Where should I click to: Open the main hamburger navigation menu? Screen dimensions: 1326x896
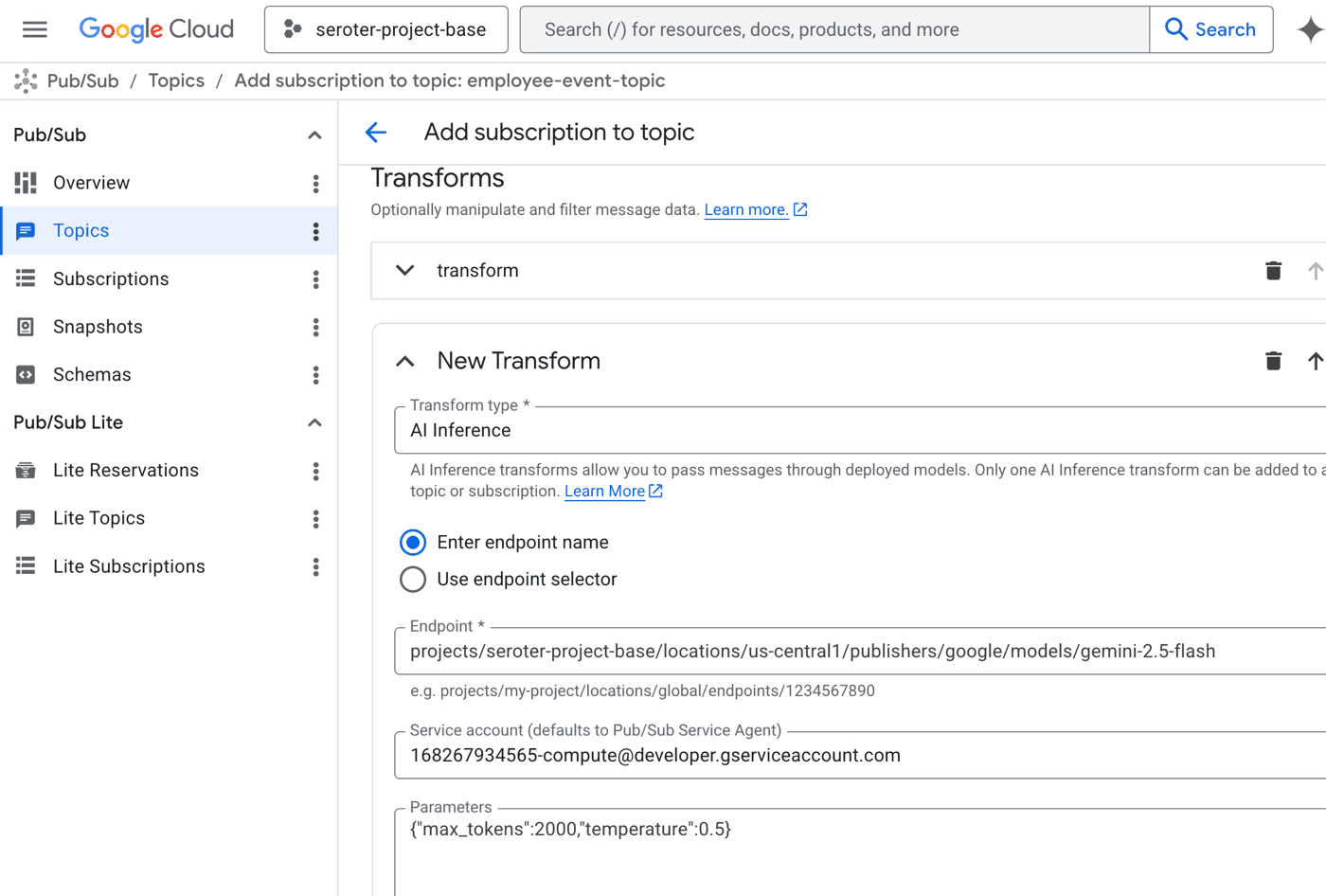(x=35, y=29)
